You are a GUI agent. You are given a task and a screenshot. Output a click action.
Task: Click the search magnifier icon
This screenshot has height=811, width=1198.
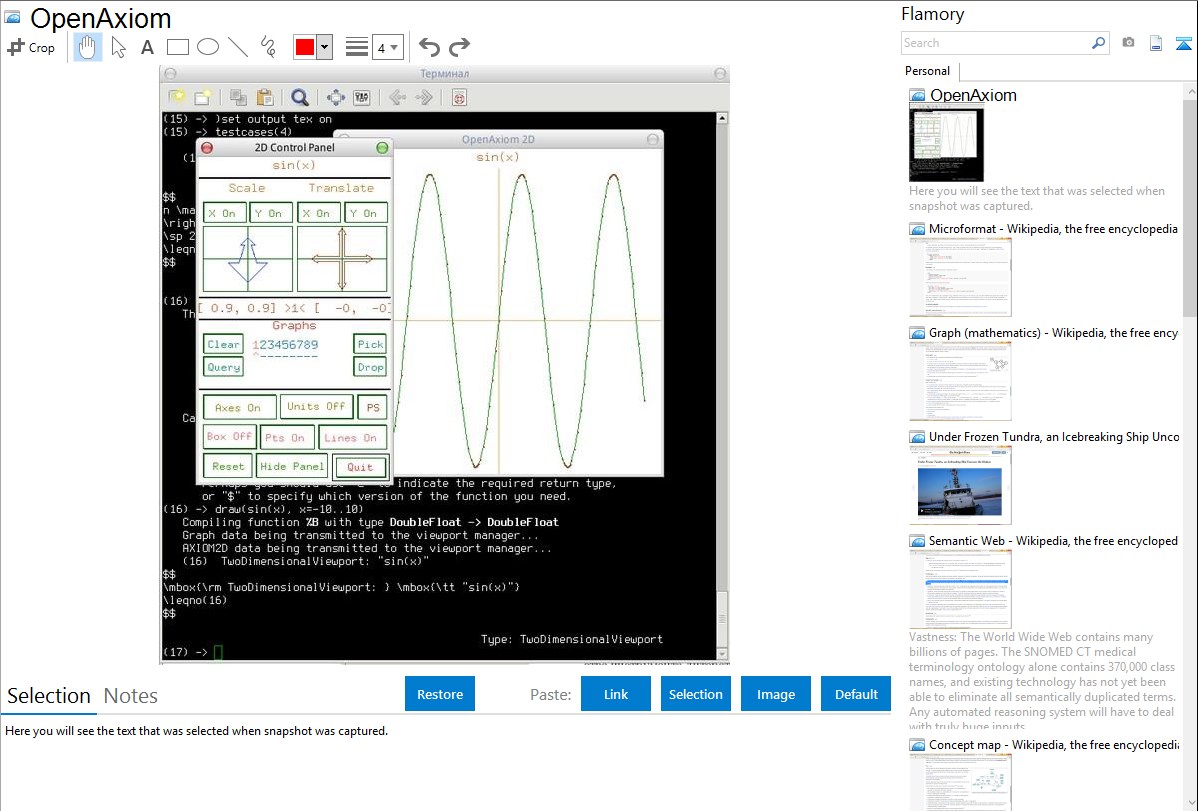pos(1099,43)
